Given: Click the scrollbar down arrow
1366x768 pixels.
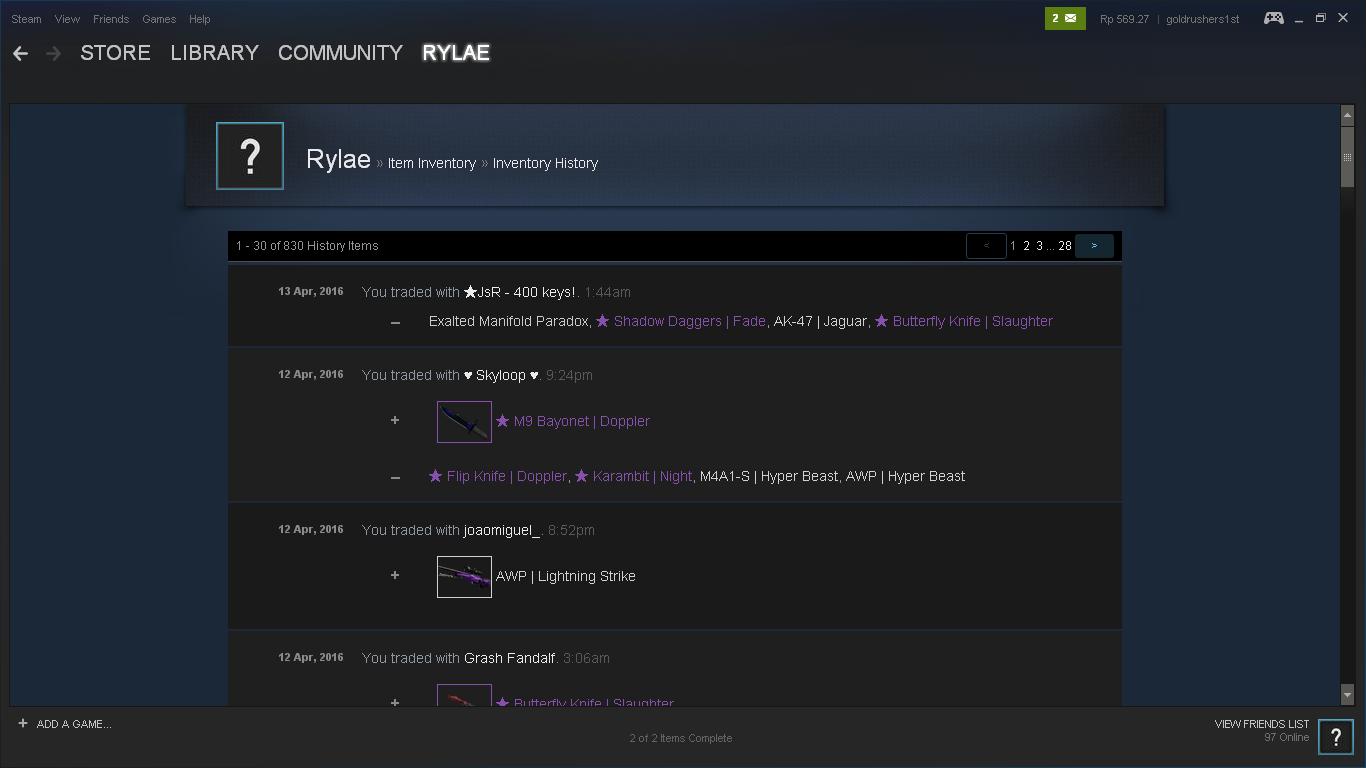Looking at the screenshot, I should [x=1347, y=694].
